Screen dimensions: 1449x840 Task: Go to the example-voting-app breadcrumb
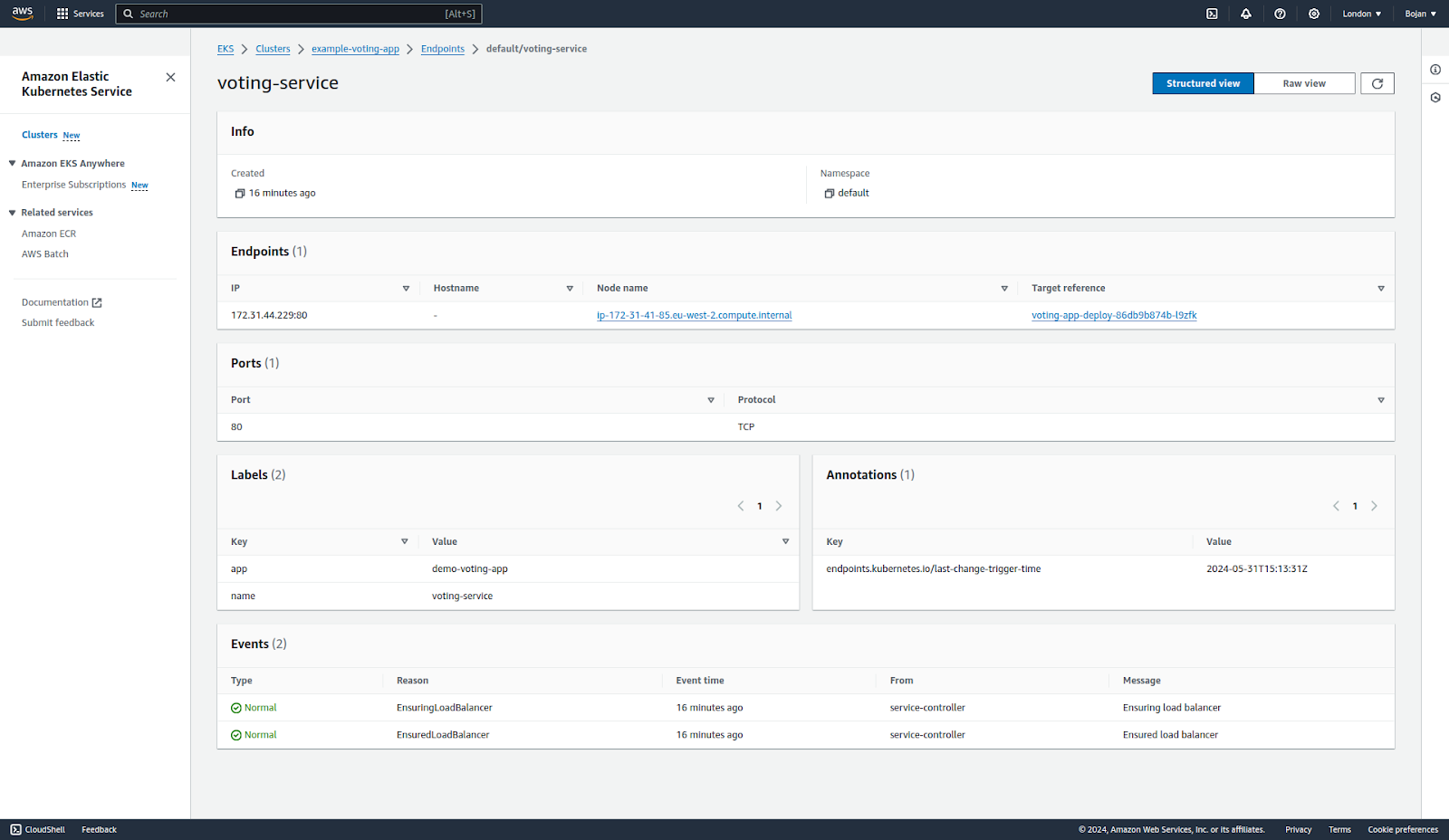pos(355,49)
